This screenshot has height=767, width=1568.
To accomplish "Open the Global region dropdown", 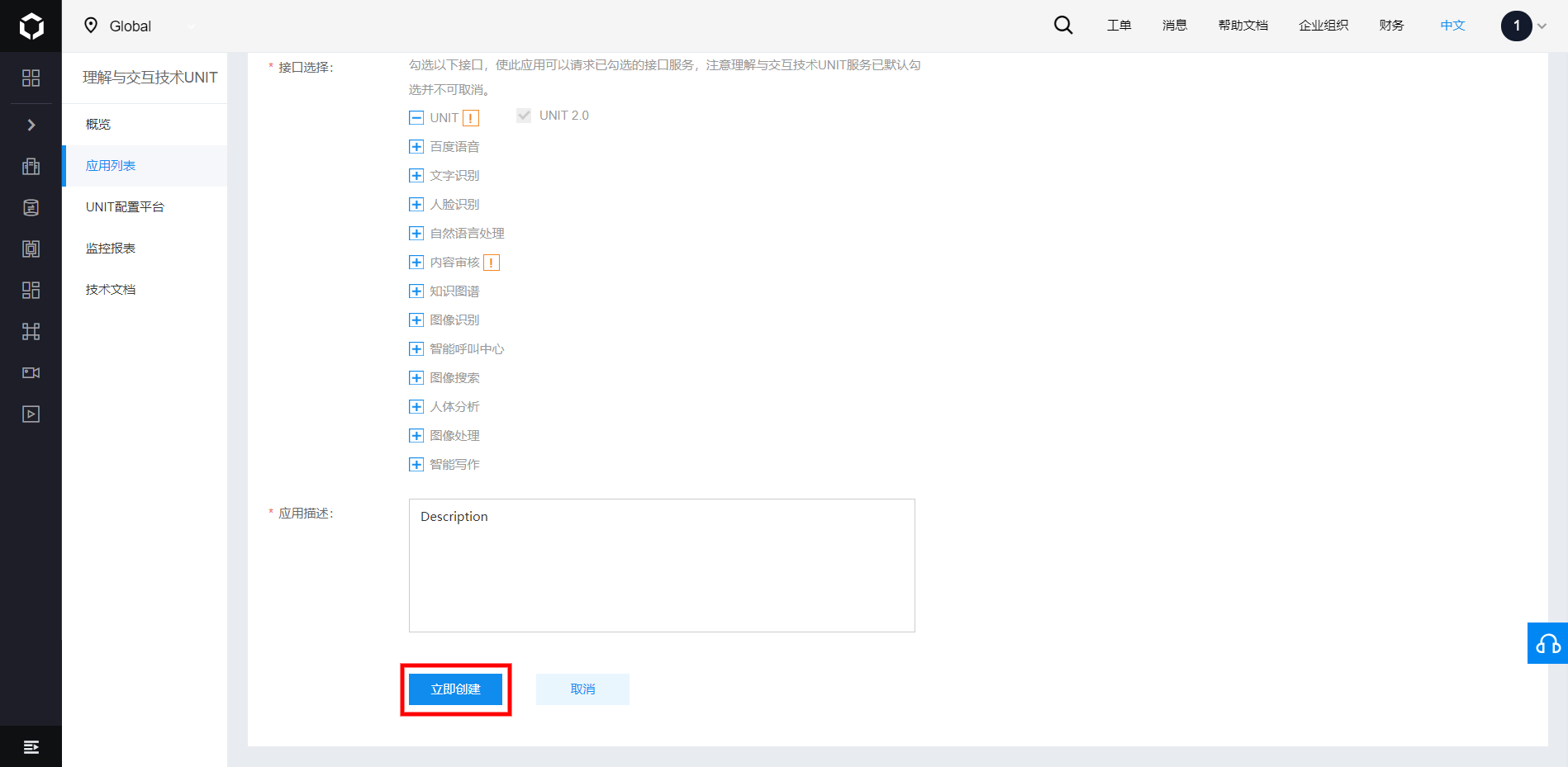I will [140, 26].
